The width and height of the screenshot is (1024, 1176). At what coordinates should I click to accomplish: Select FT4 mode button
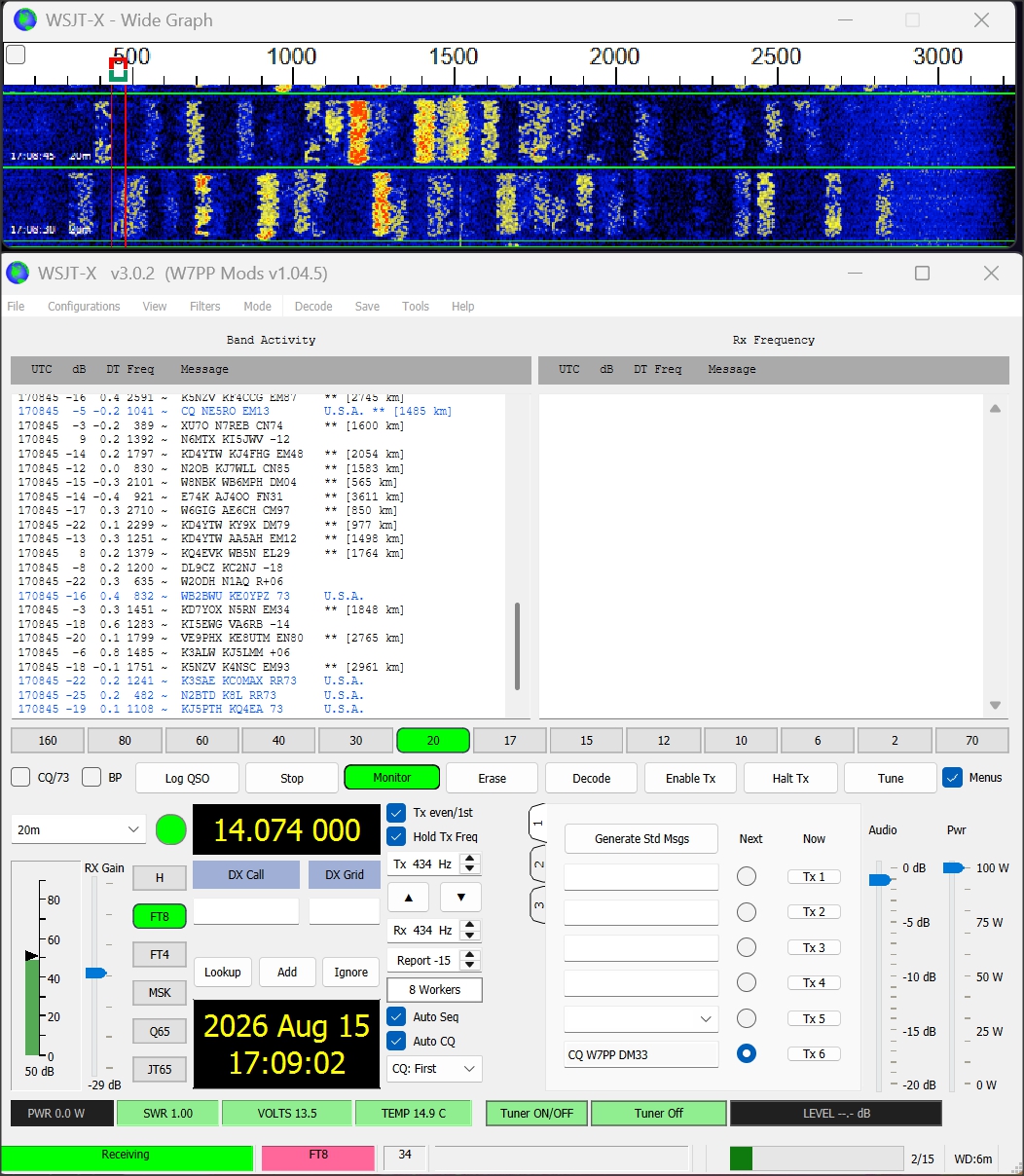click(x=160, y=955)
